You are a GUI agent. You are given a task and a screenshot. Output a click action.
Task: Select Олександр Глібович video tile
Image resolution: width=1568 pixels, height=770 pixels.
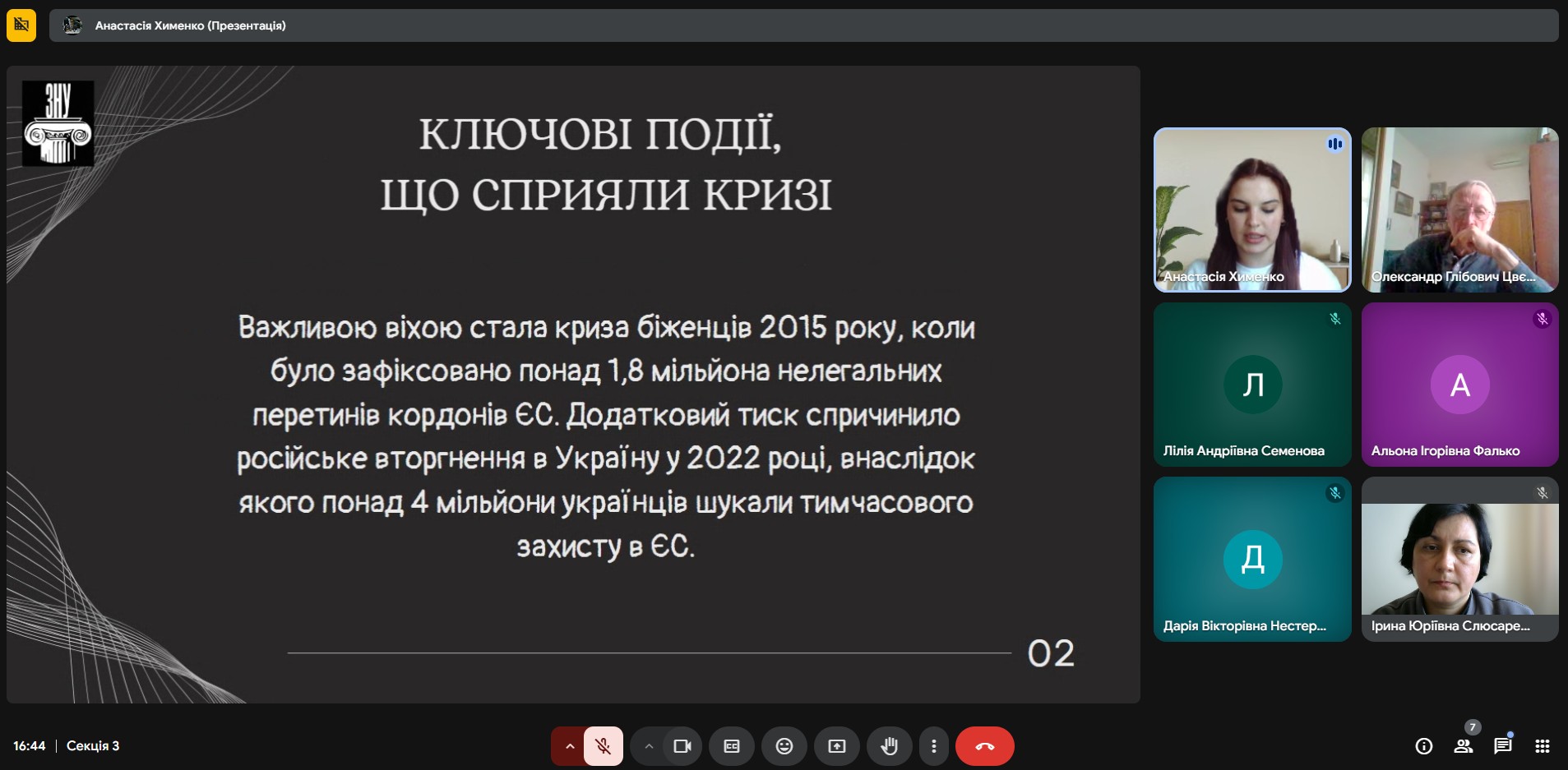tap(1459, 210)
